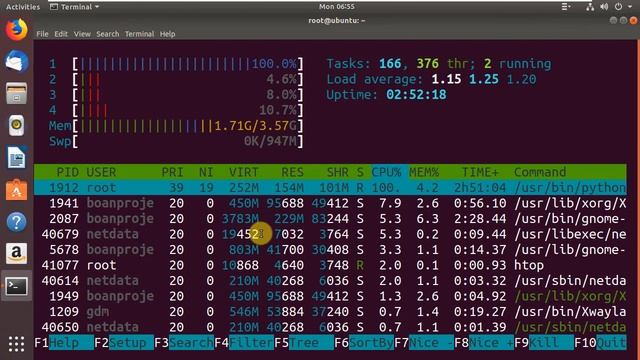
Task: Click the Mem usage meter bar
Action: 188,126
